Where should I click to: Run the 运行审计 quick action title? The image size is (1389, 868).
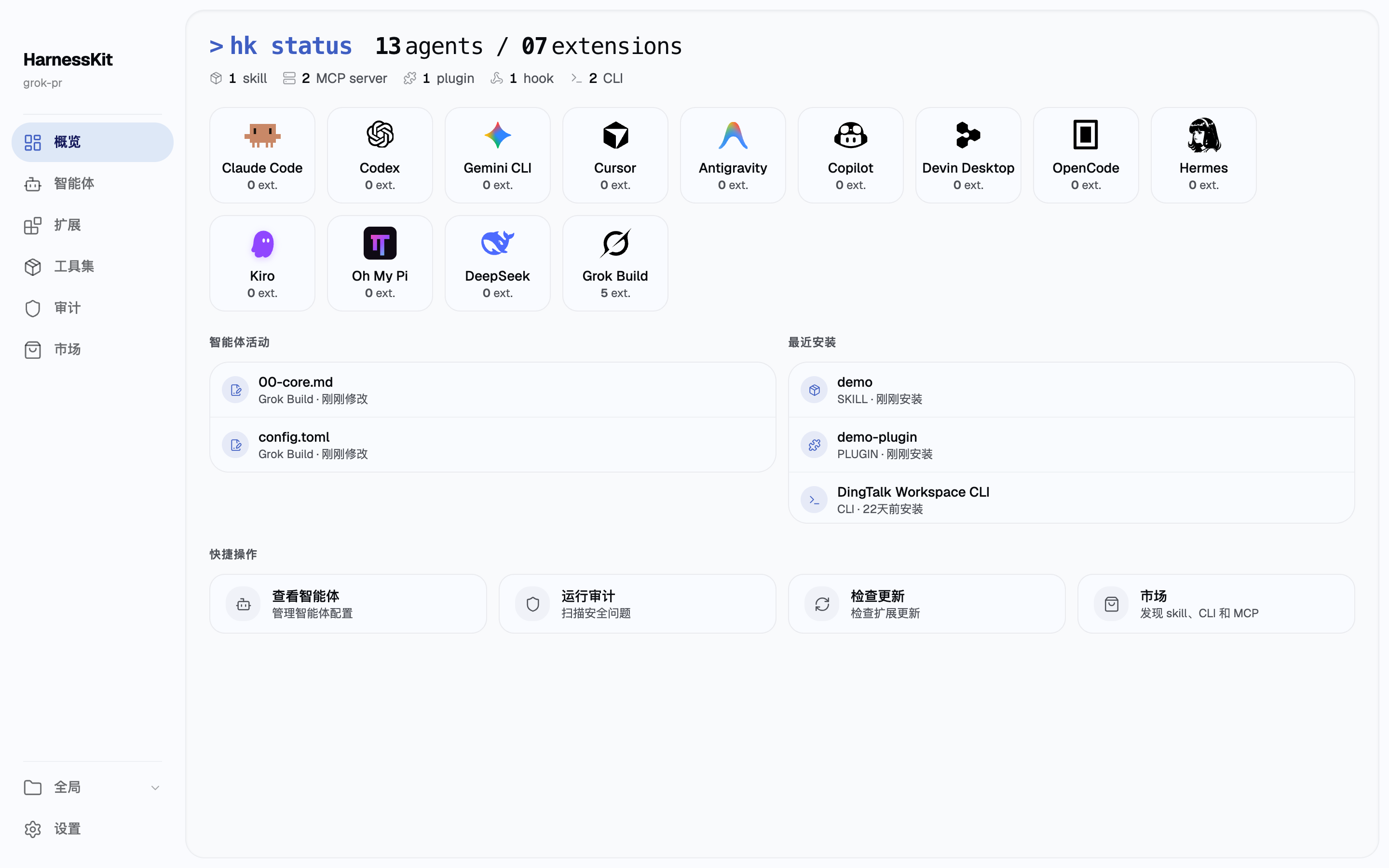(588, 596)
